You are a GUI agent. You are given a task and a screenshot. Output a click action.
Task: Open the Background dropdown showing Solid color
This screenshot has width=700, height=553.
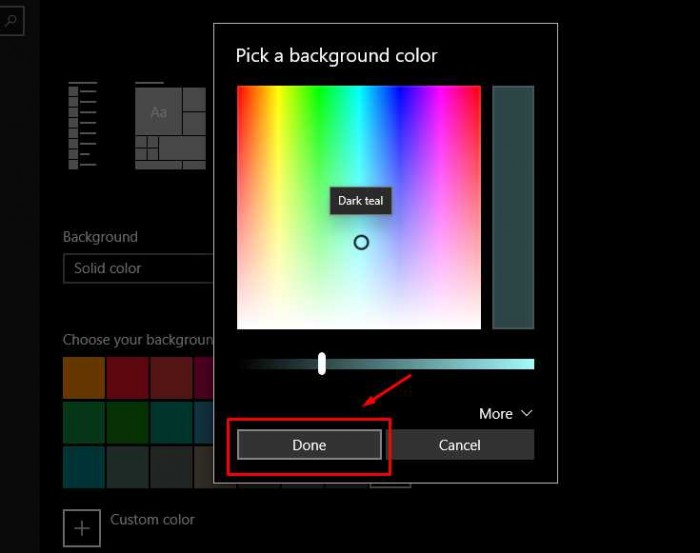(x=140, y=268)
